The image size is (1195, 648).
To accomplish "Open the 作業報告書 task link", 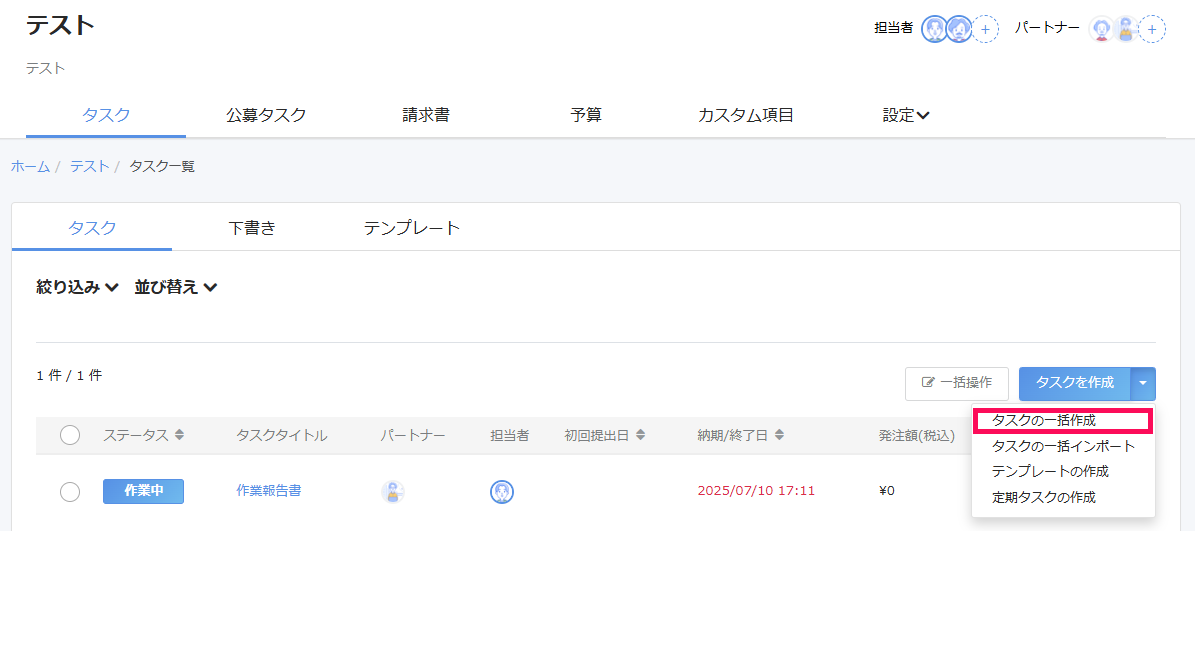I will [x=269, y=491].
